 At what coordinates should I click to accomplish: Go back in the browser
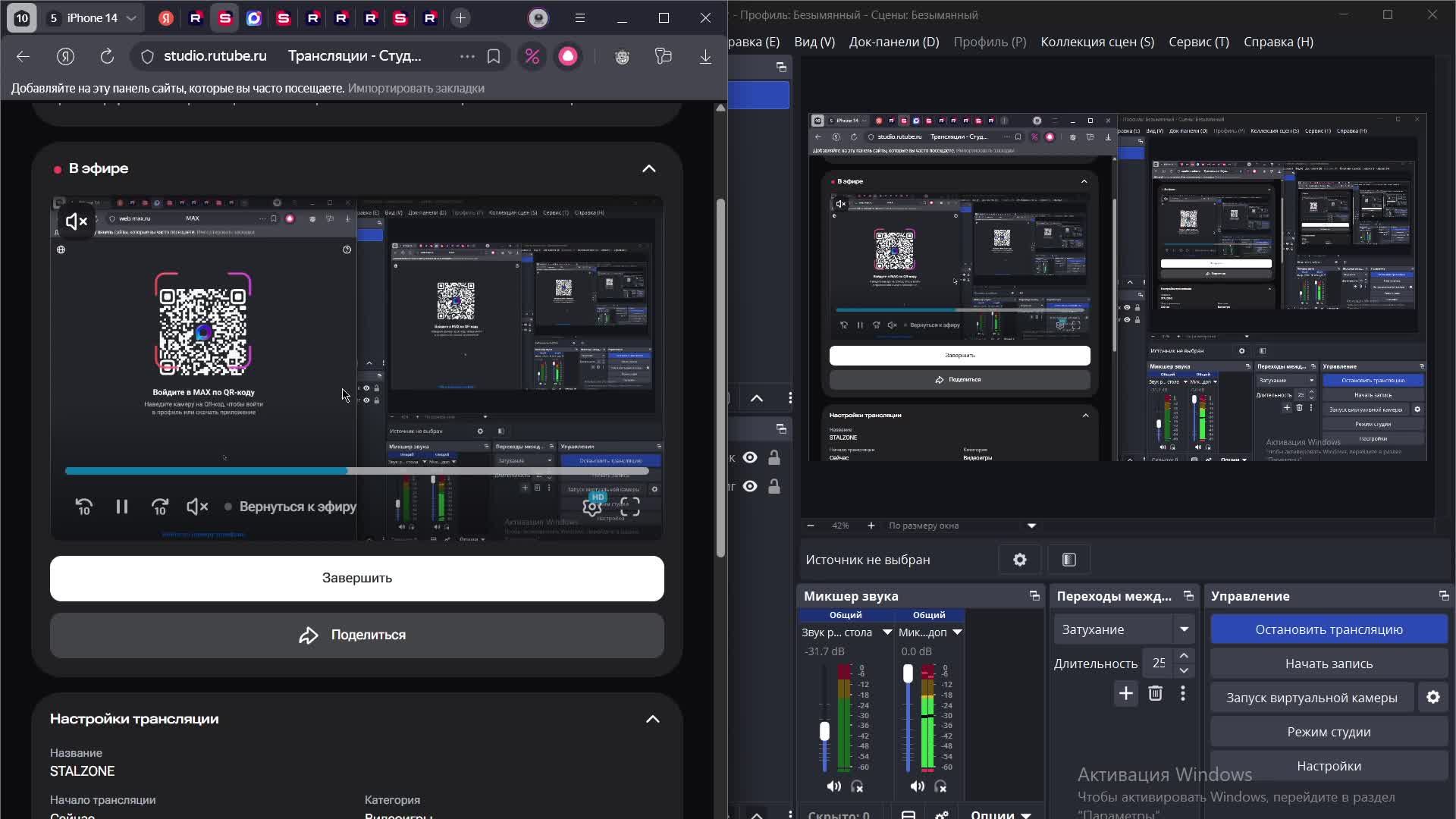(x=23, y=56)
